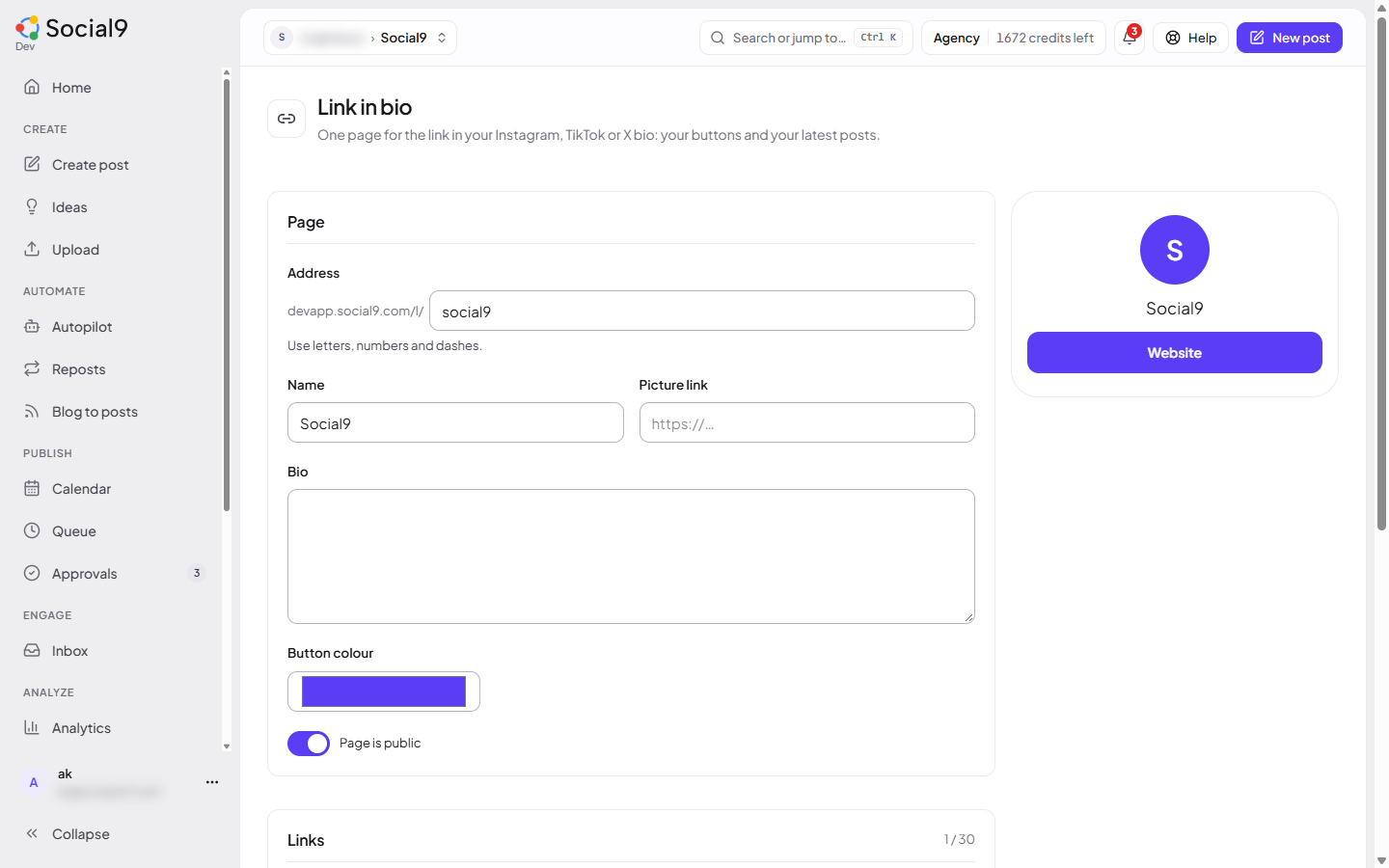Open the account options ellipsis menu

pyautogui.click(x=212, y=782)
